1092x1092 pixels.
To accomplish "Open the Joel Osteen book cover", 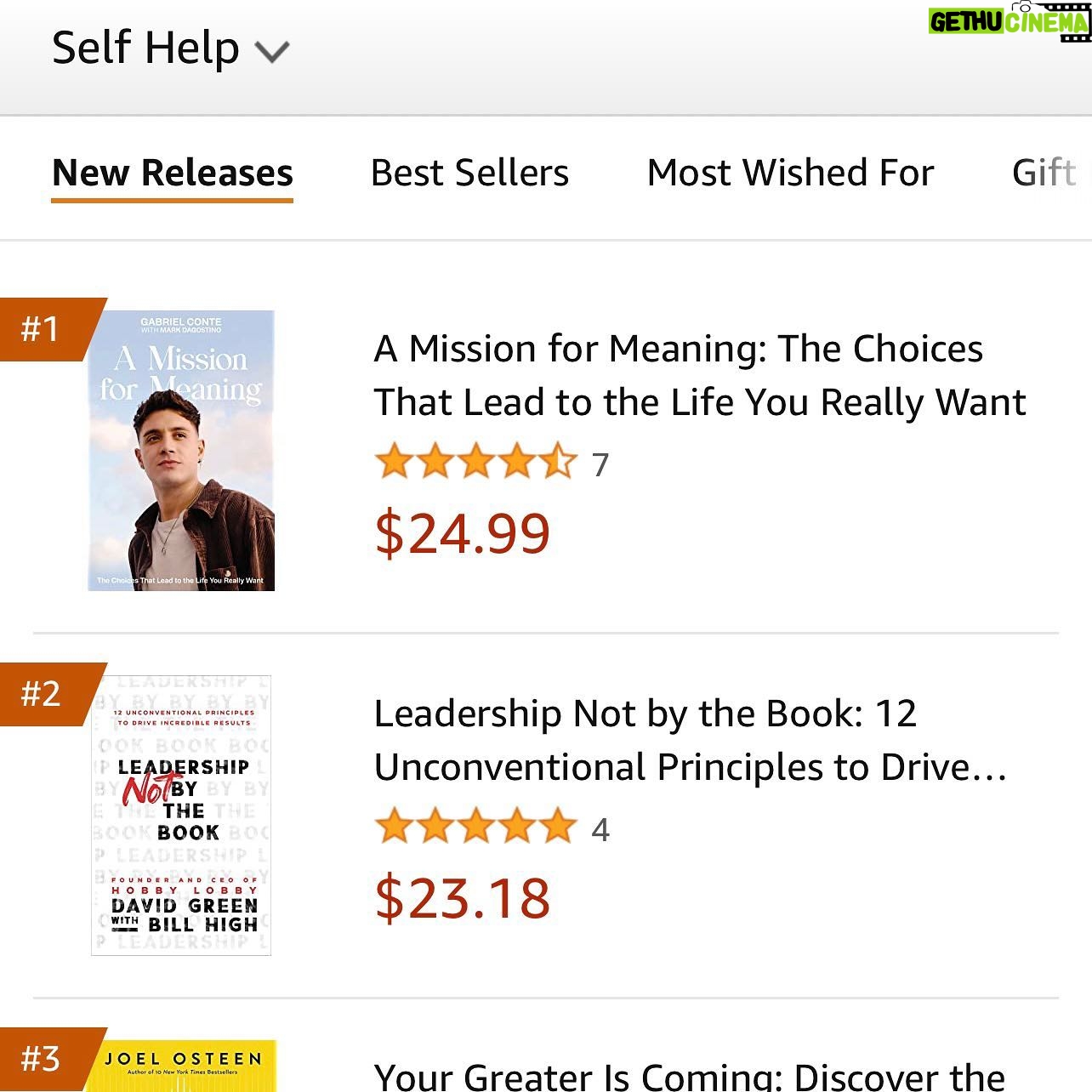I will tap(181, 1067).
